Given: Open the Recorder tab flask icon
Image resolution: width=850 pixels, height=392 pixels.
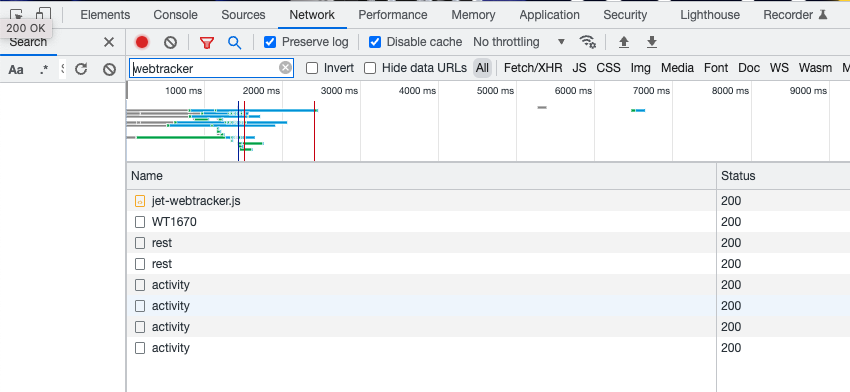Looking at the screenshot, I should coord(823,15).
